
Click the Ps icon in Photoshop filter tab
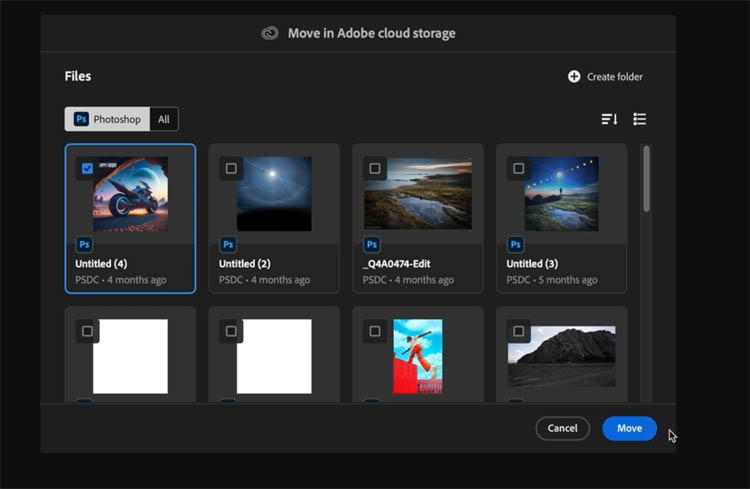[81, 119]
